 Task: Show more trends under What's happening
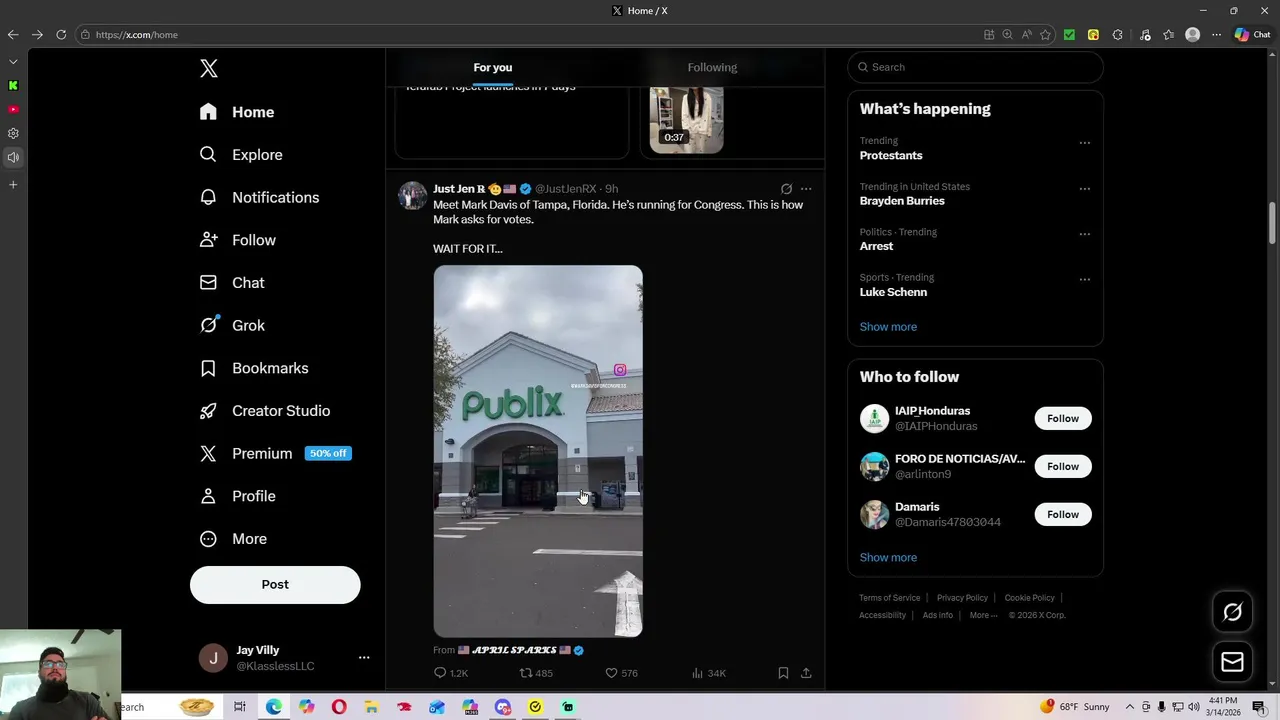888,327
